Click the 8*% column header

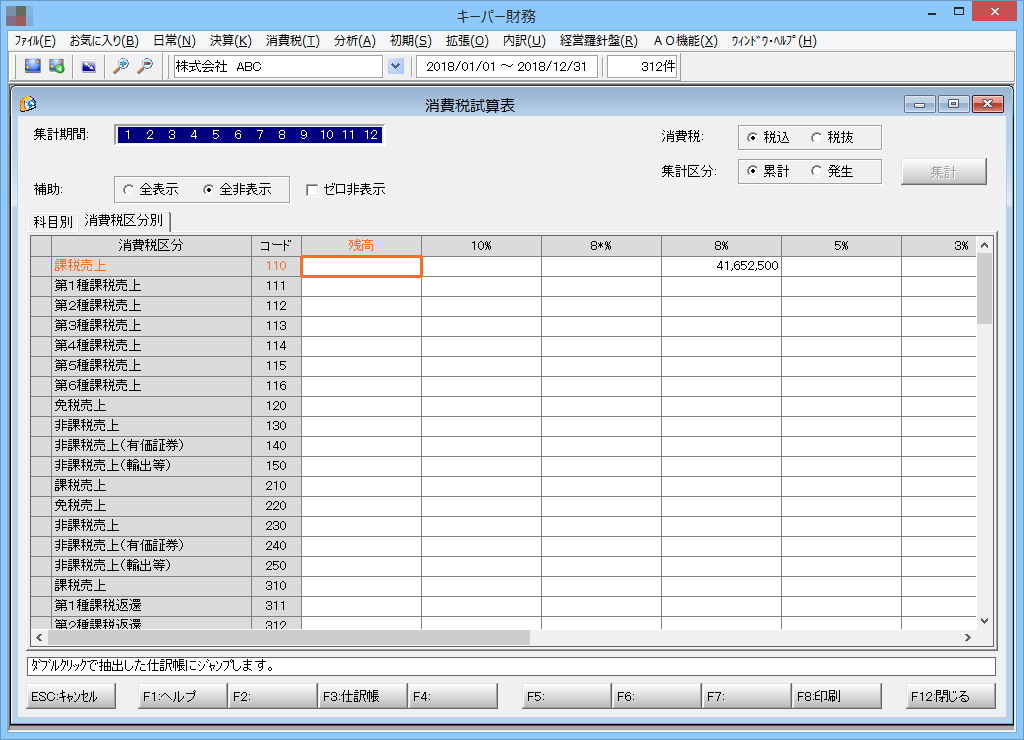tap(601, 246)
